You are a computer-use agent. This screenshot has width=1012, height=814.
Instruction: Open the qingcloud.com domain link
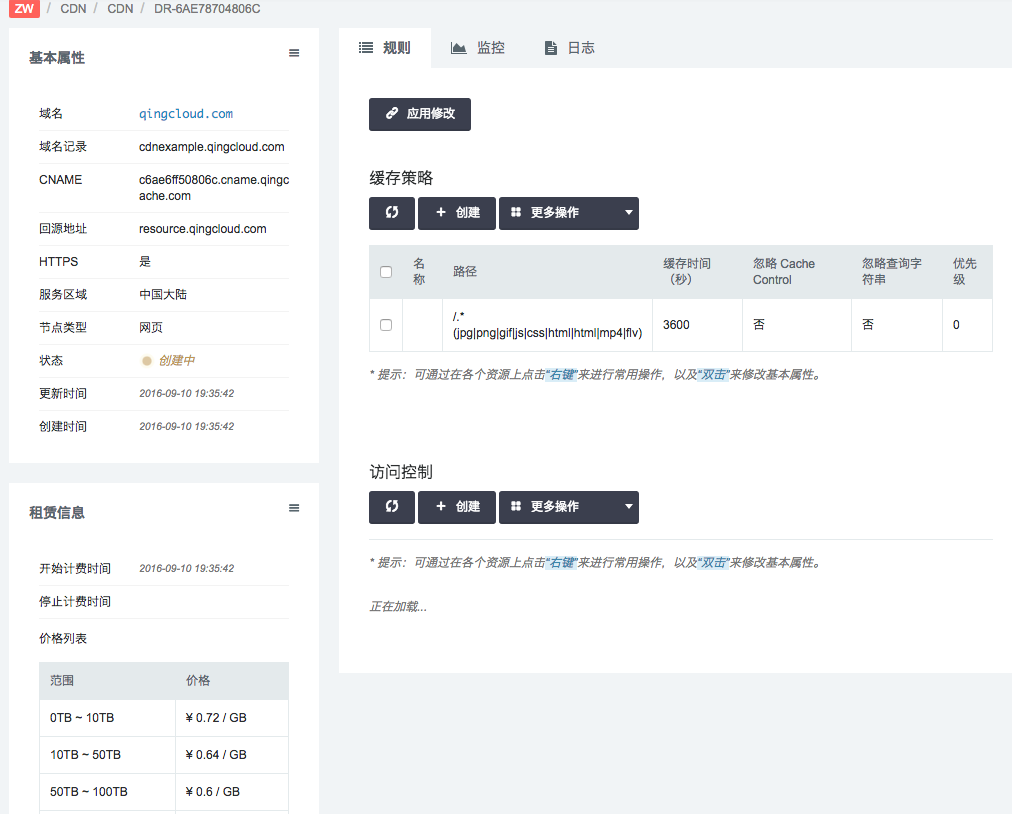coord(186,114)
